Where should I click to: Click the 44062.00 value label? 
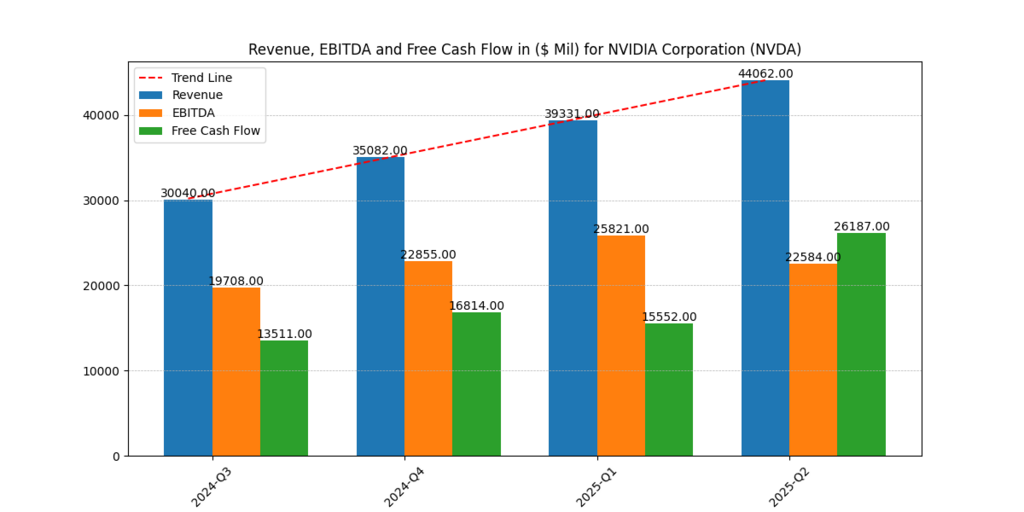click(x=765, y=74)
